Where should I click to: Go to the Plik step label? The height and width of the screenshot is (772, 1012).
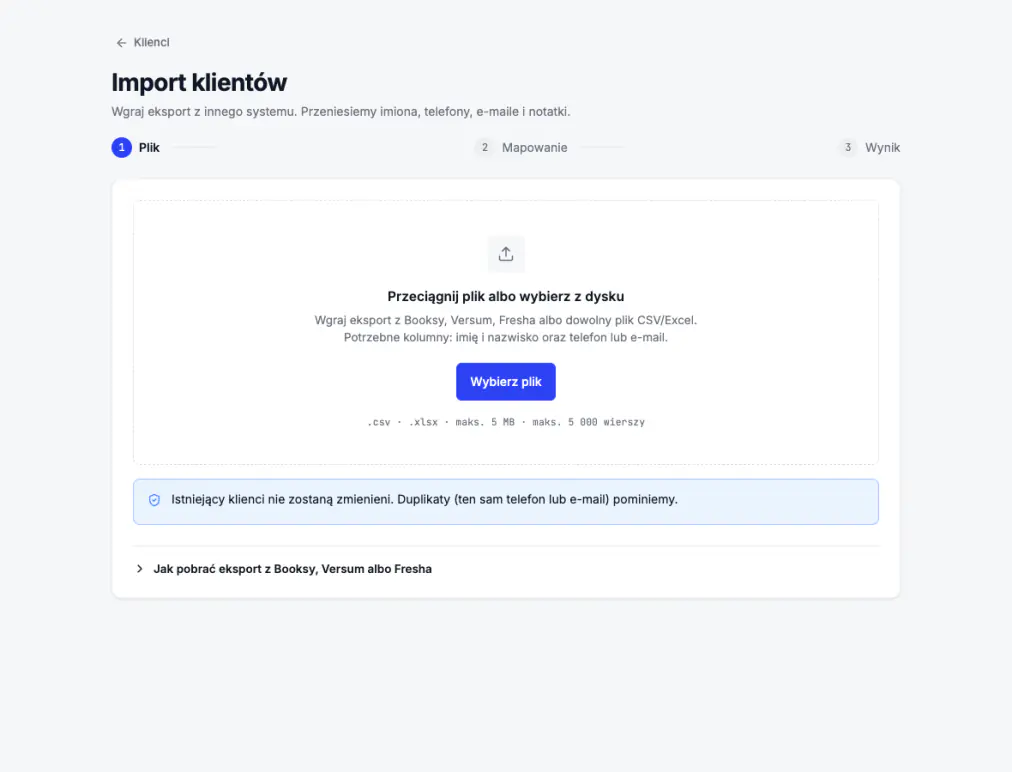149,148
